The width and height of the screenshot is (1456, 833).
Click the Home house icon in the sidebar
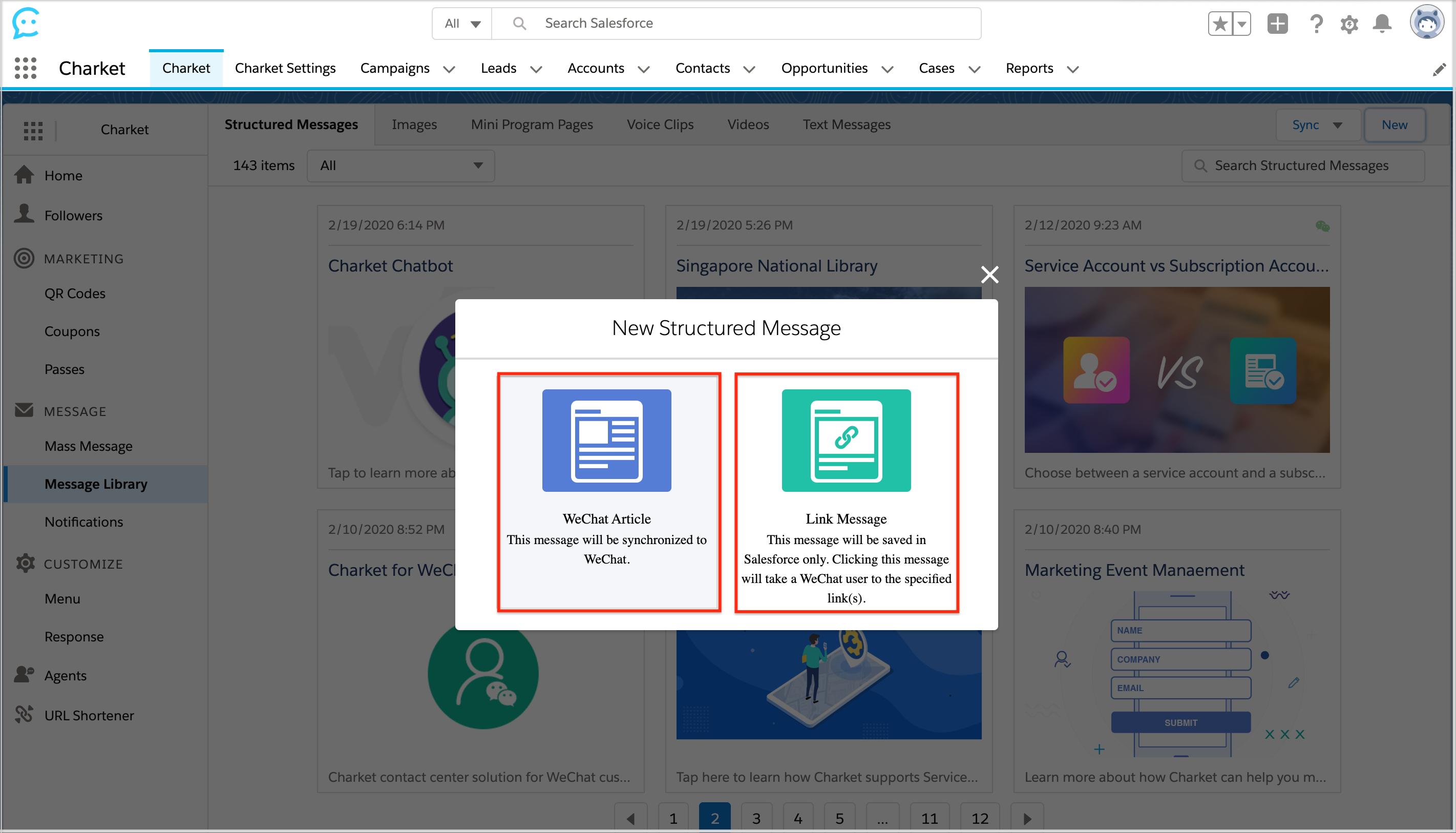click(x=24, y=175)
